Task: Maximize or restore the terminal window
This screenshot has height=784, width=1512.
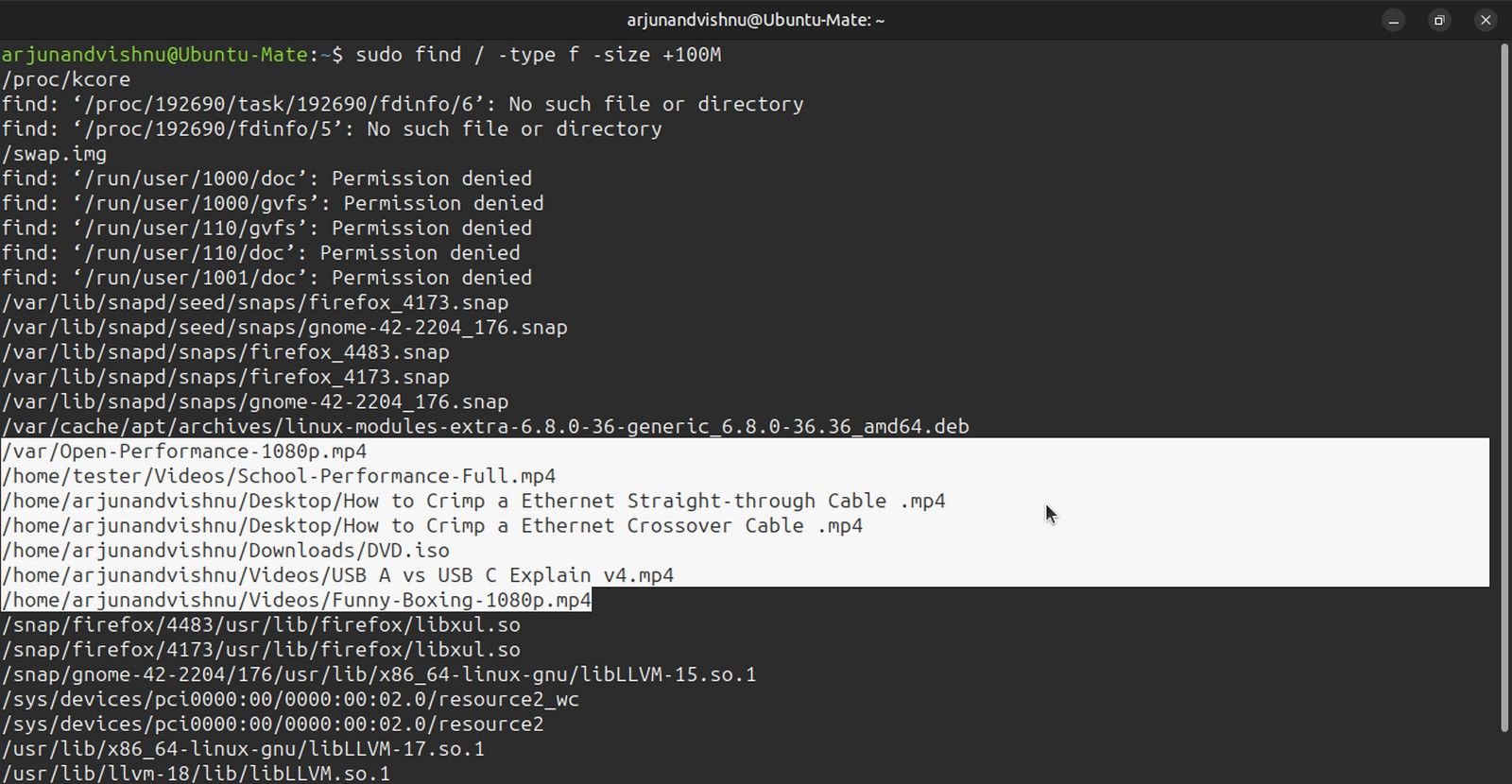Action: (x=1439, y=20)
